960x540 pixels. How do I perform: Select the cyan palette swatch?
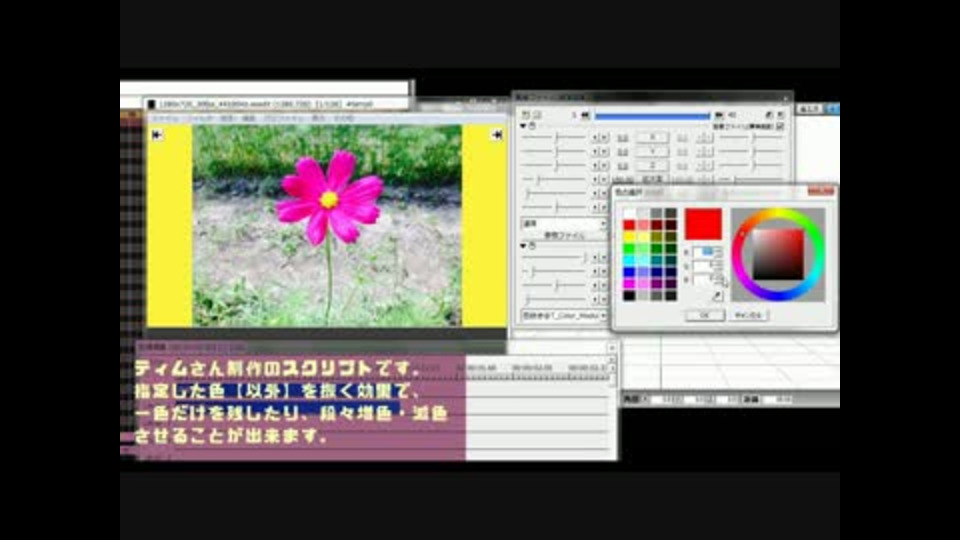point(629,260)
